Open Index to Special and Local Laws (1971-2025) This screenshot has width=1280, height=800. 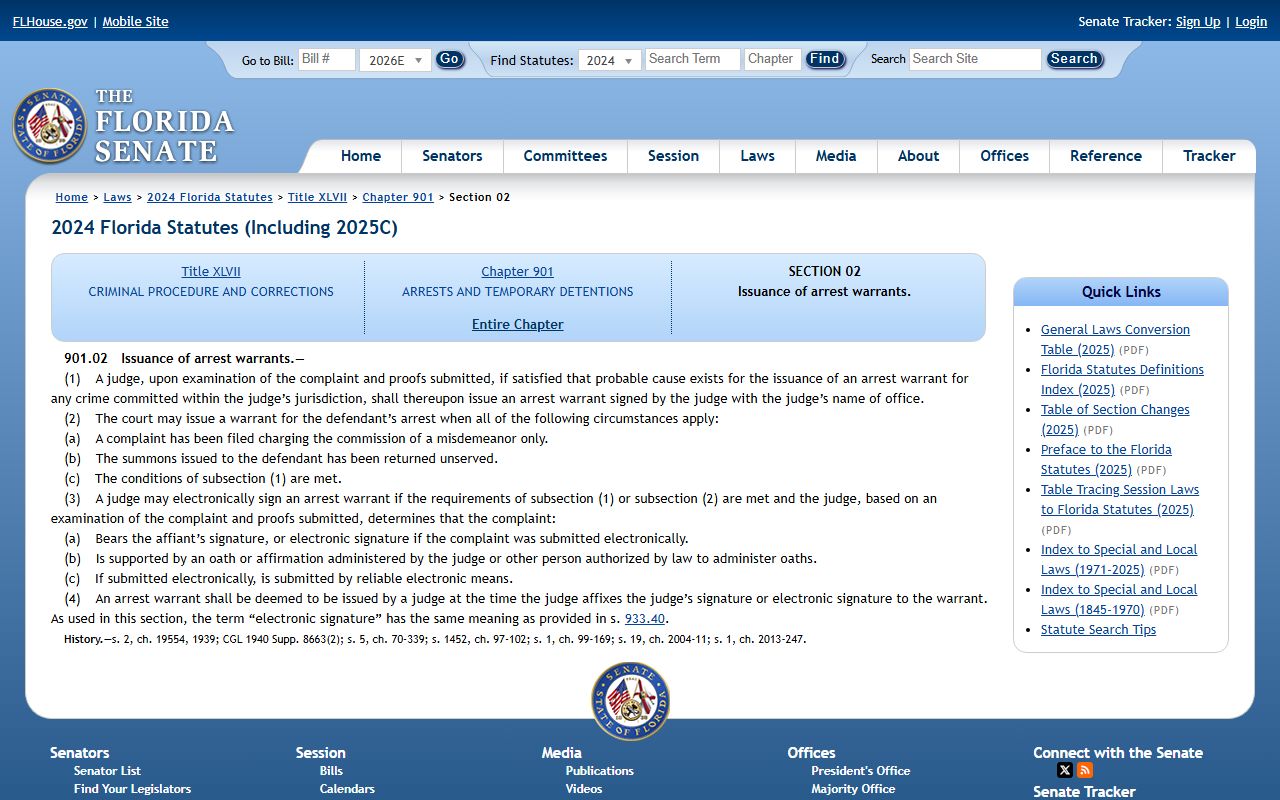[x=1119, y=559]
